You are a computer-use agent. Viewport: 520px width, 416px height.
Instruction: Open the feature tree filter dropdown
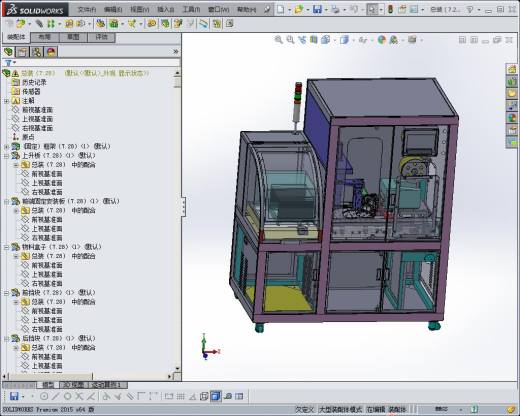10,63
